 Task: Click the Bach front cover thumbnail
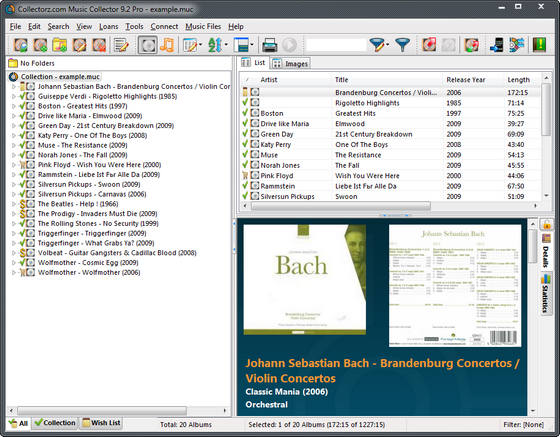pos(305,280)
